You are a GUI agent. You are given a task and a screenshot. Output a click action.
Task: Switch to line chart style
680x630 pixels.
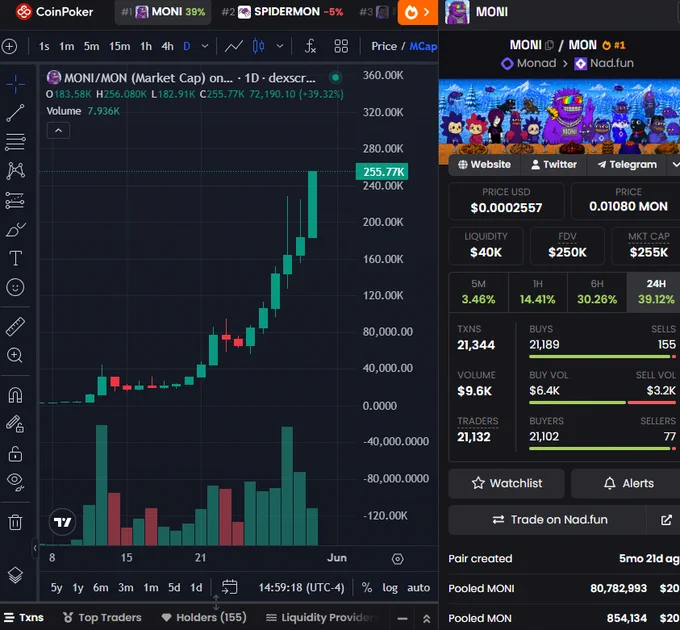[233, 46]
